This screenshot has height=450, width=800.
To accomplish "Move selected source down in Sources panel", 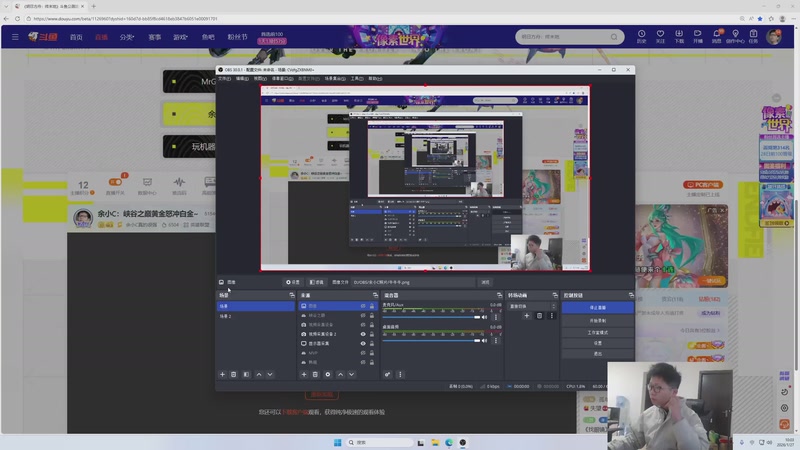I will click(352, 374).
